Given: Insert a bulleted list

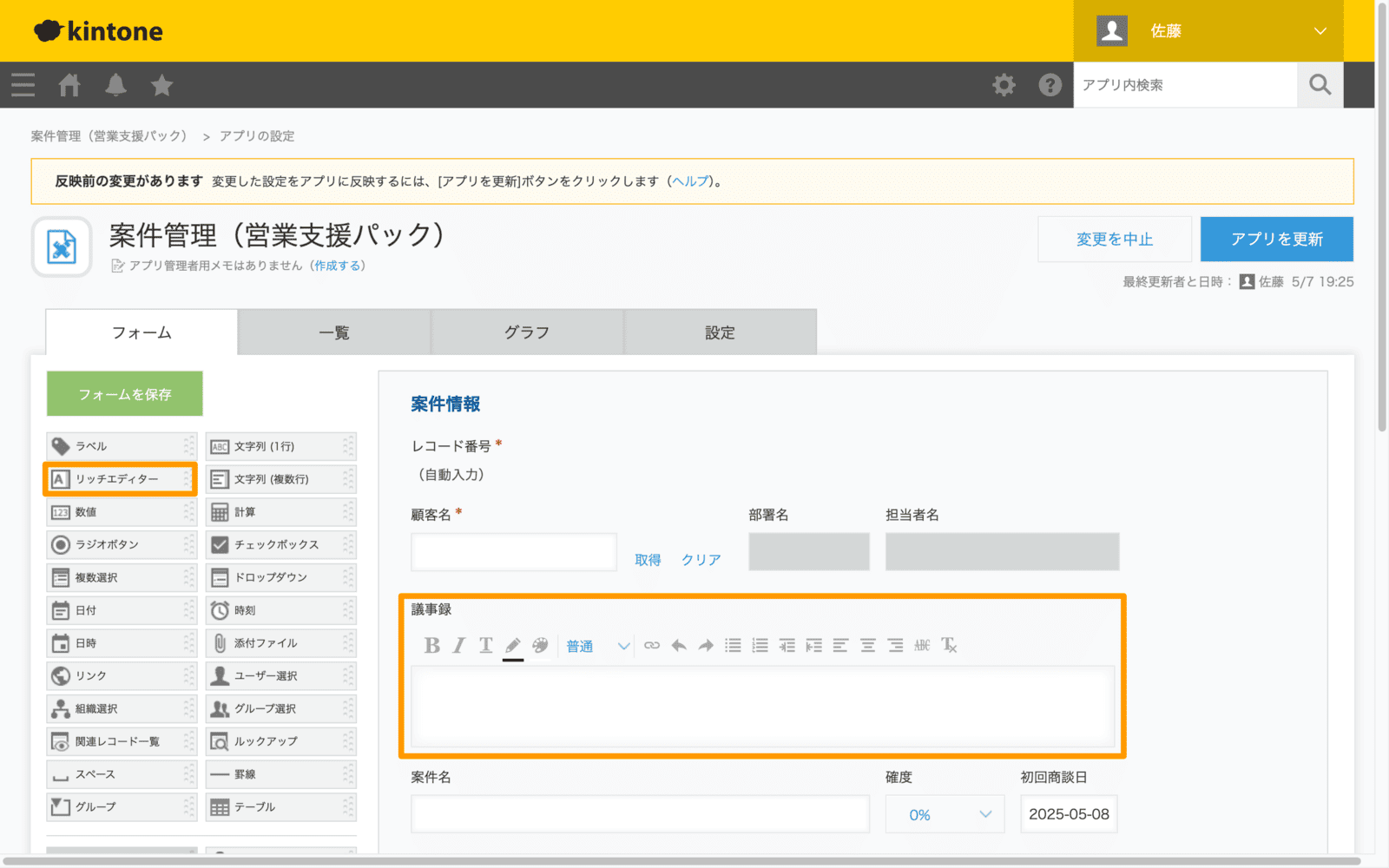Looking at the screenshot, I should (734, 645).
